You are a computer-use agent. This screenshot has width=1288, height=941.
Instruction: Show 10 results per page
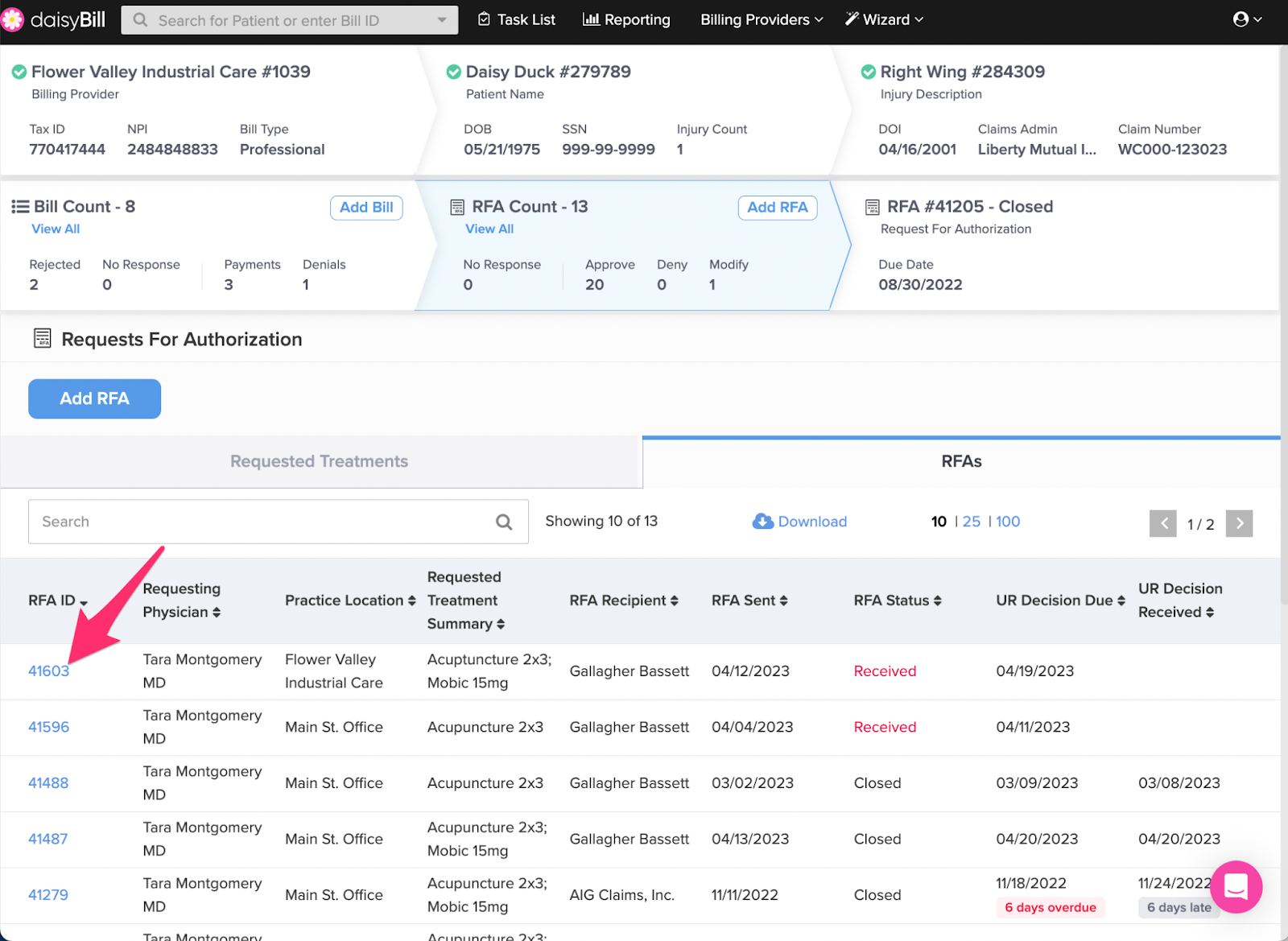pyautogui.click(x=939, y=522)
